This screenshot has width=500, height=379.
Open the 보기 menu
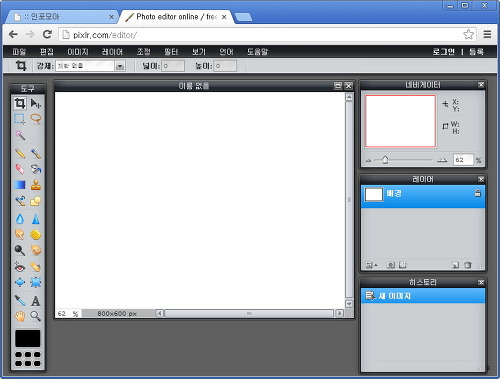[x=199, y=52]
